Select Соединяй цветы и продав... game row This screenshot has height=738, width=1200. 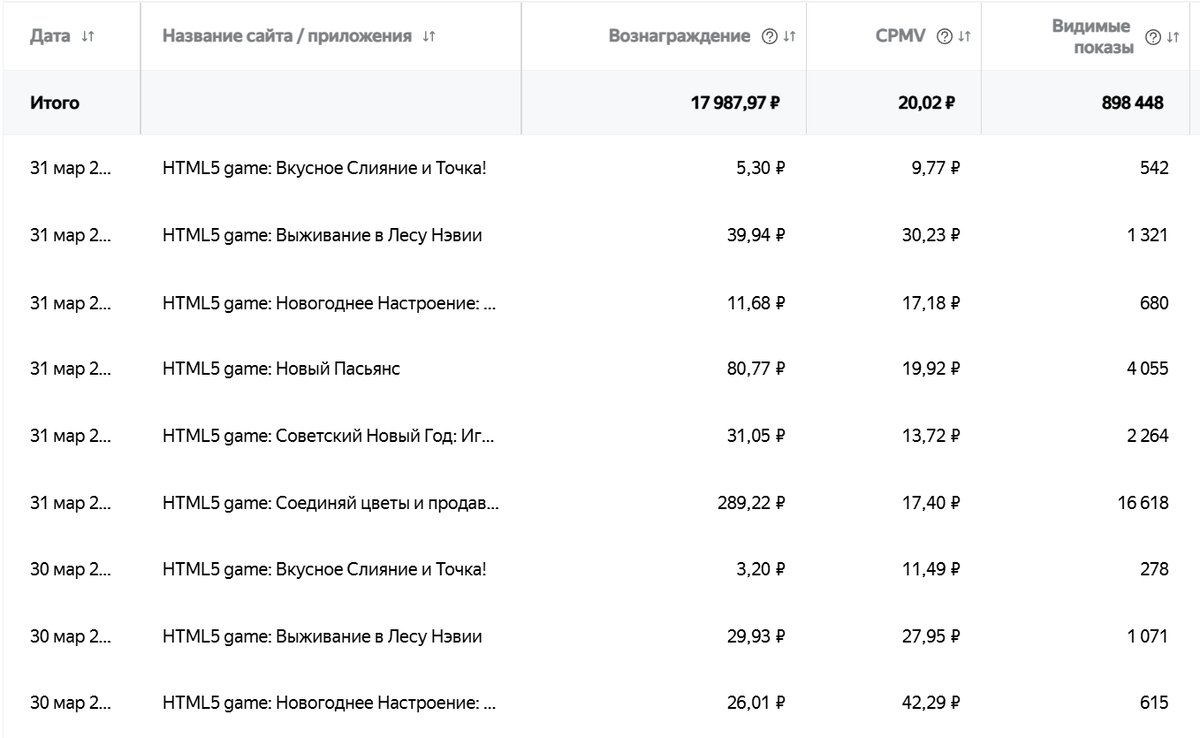tap(600, 503)
